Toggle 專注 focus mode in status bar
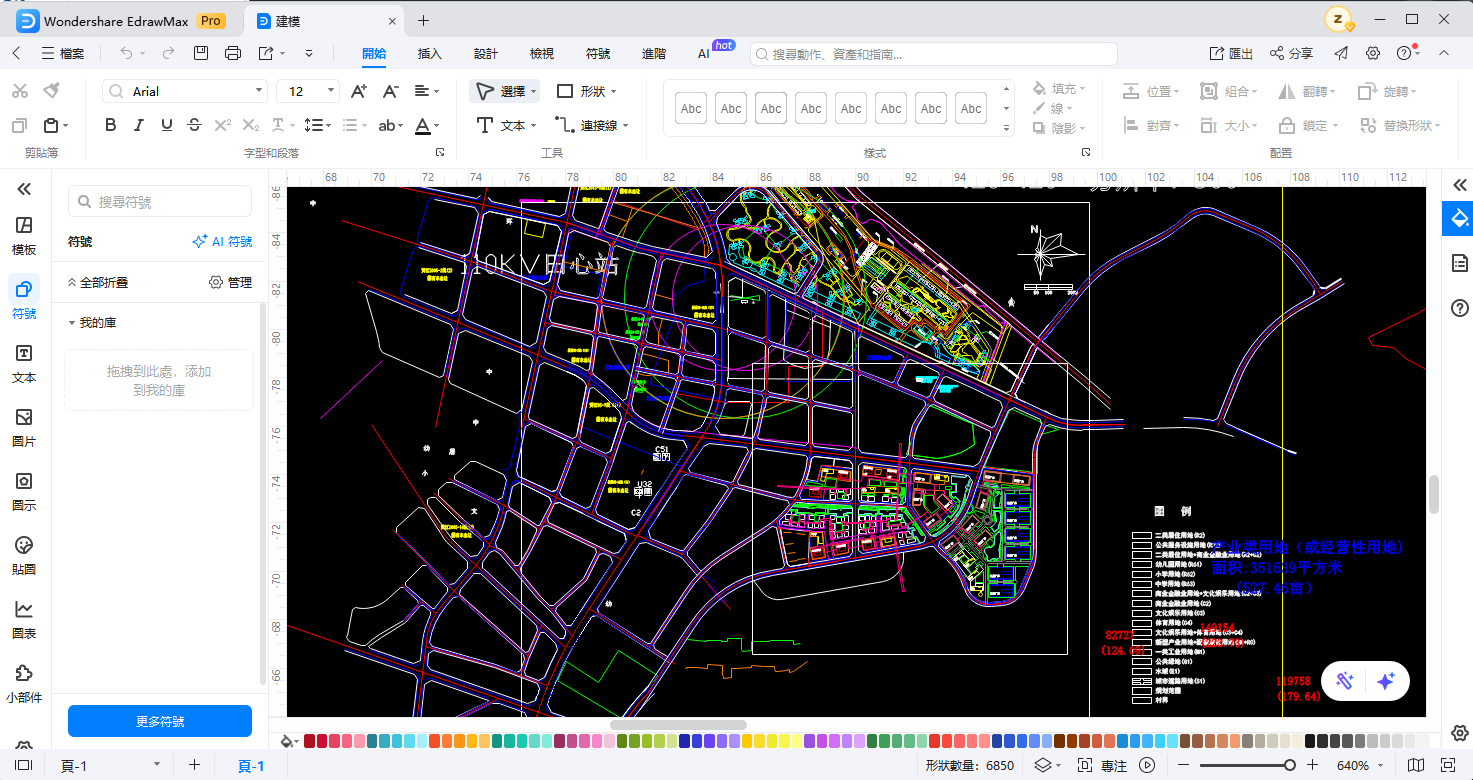The image size is (1473, 780). coord(1102,765)
